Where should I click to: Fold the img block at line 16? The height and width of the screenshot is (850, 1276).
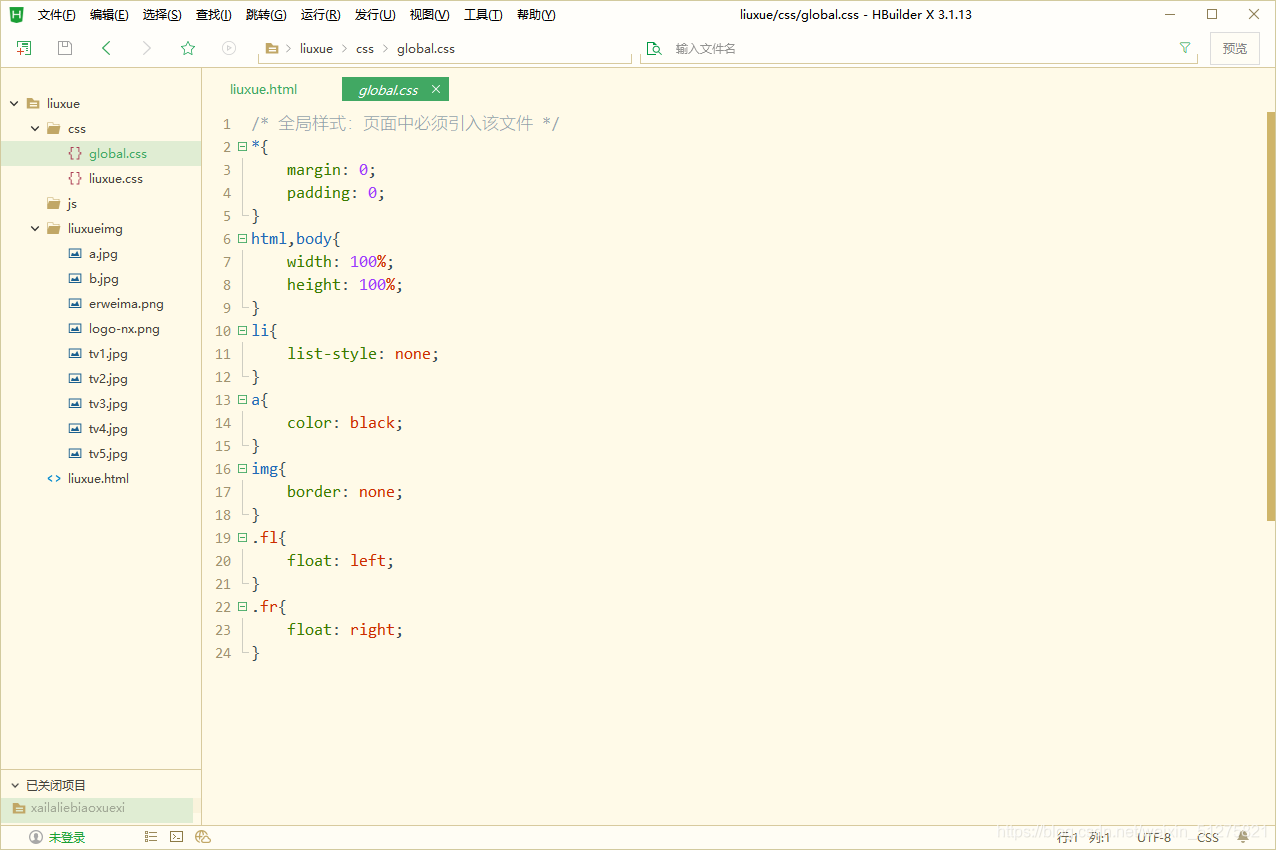click(242, 469)
